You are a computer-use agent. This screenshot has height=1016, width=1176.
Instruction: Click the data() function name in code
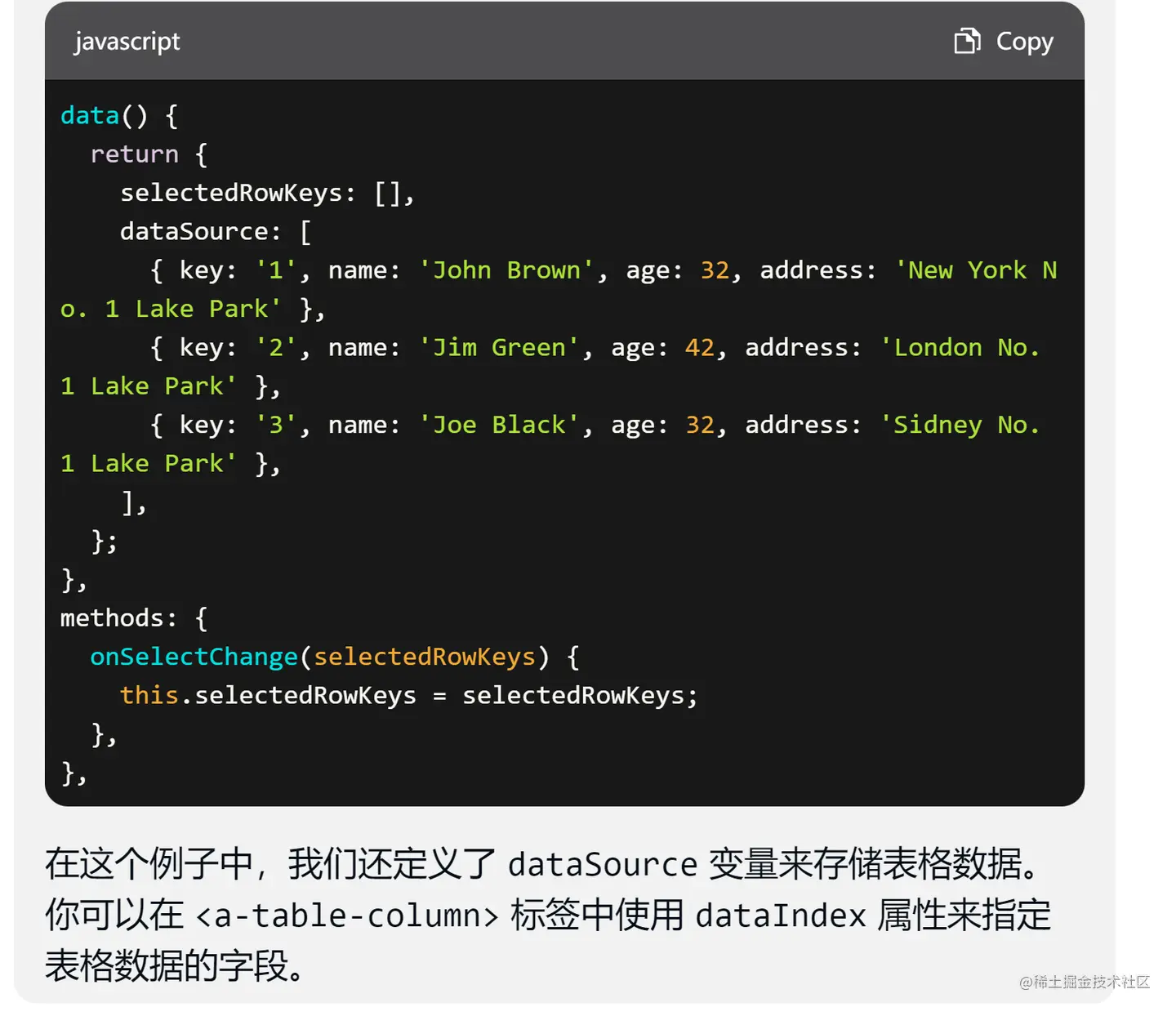click(x=90, y=115)
